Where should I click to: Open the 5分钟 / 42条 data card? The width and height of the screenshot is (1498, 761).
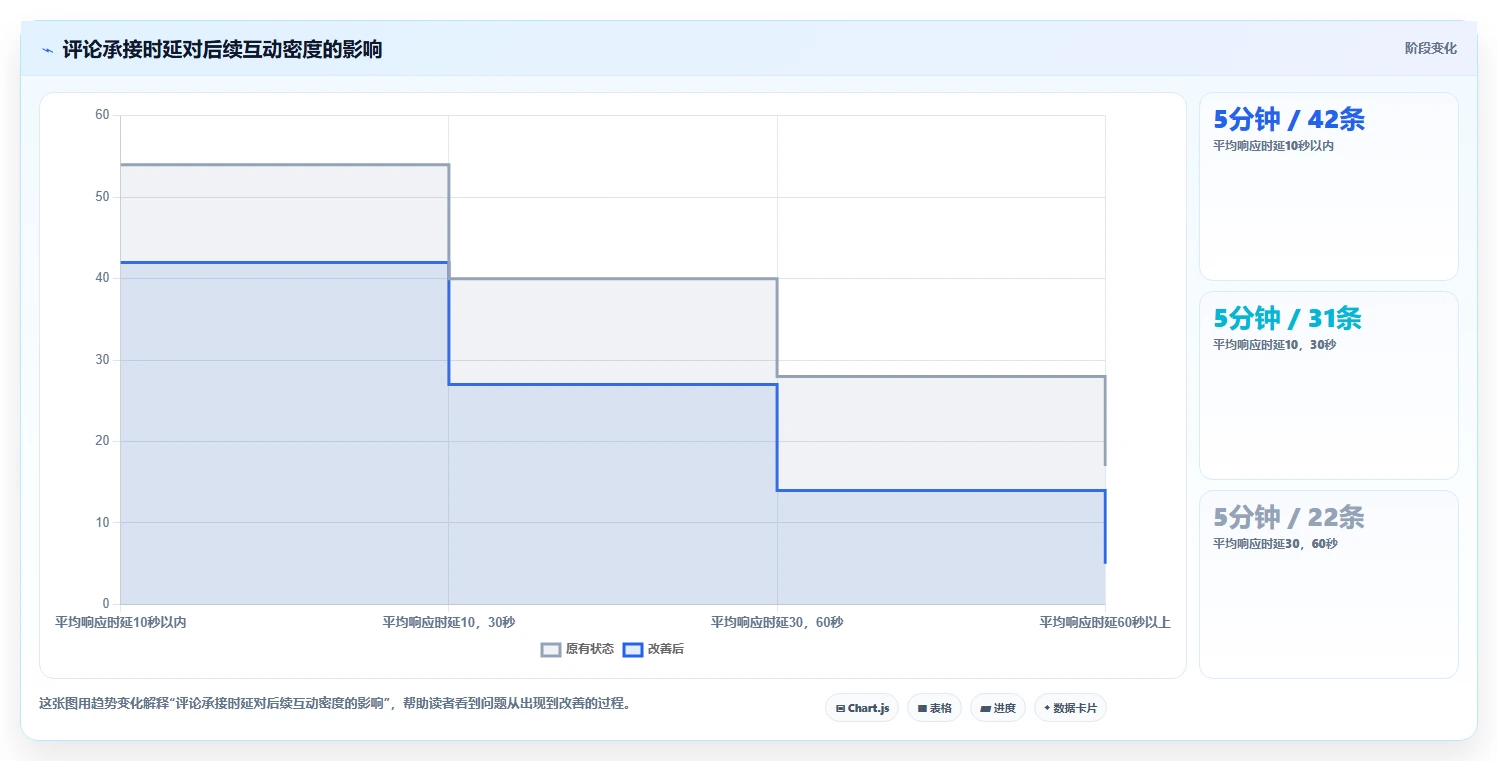pos(1328,186)
